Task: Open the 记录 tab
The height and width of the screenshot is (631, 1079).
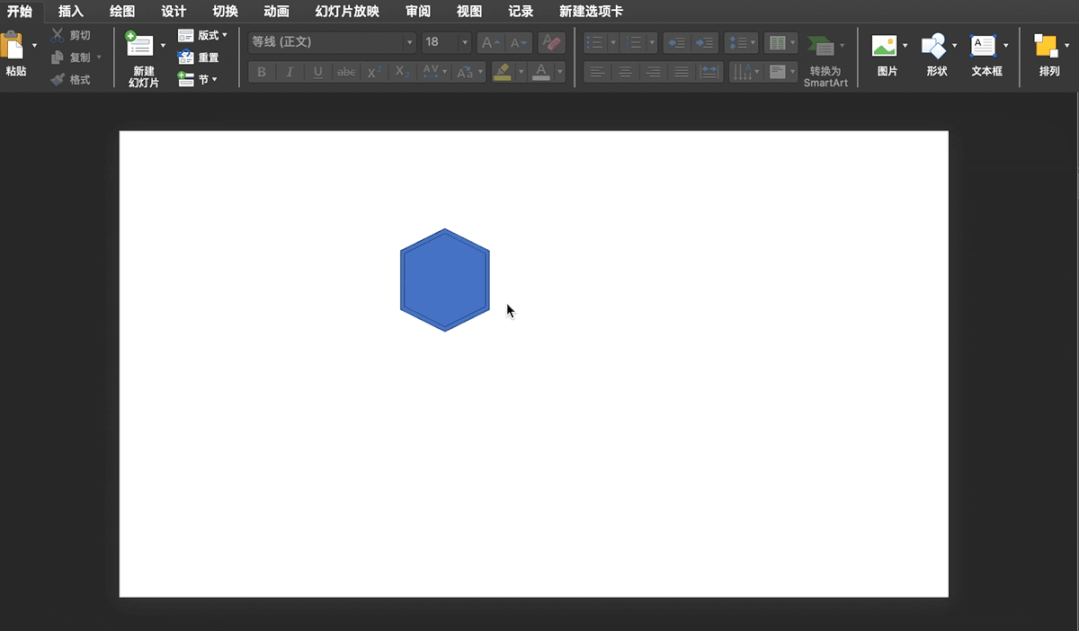Action: click(x=520, y=11)
